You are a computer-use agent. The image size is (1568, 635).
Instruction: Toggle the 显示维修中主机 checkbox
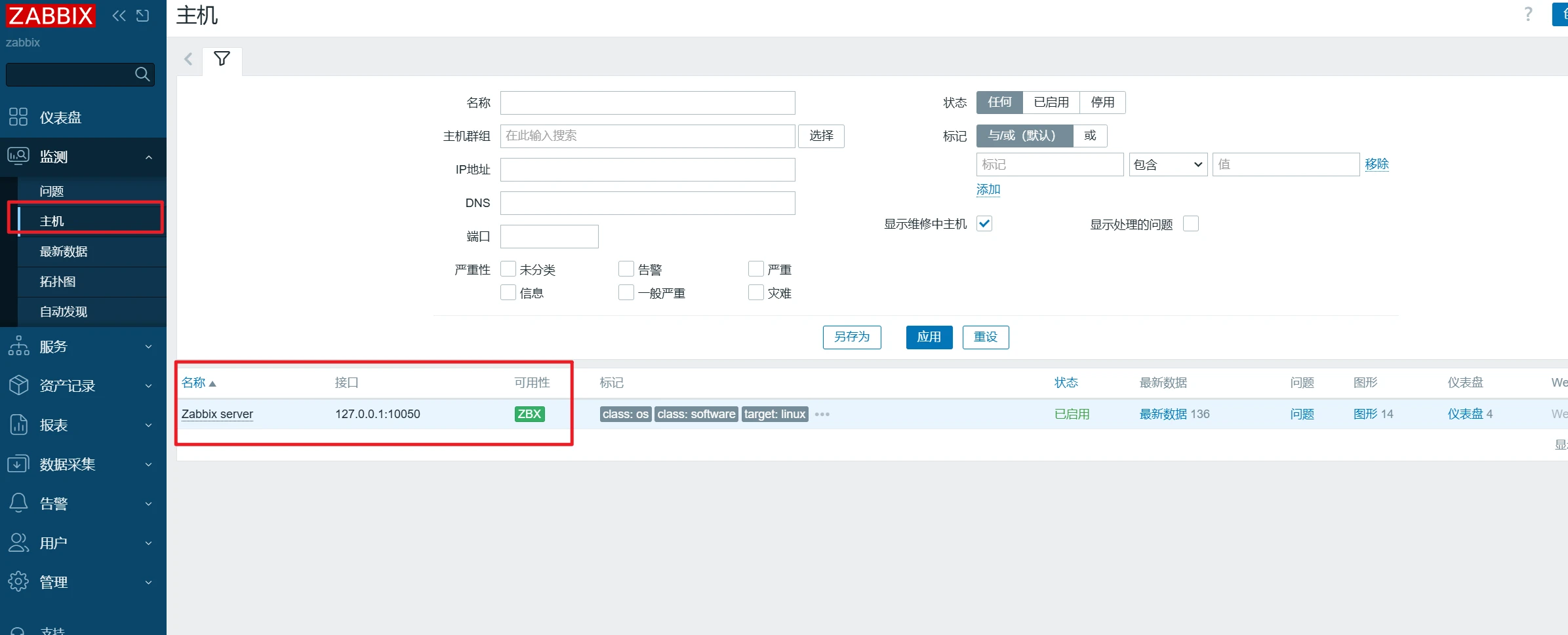[x=984, y=224]
